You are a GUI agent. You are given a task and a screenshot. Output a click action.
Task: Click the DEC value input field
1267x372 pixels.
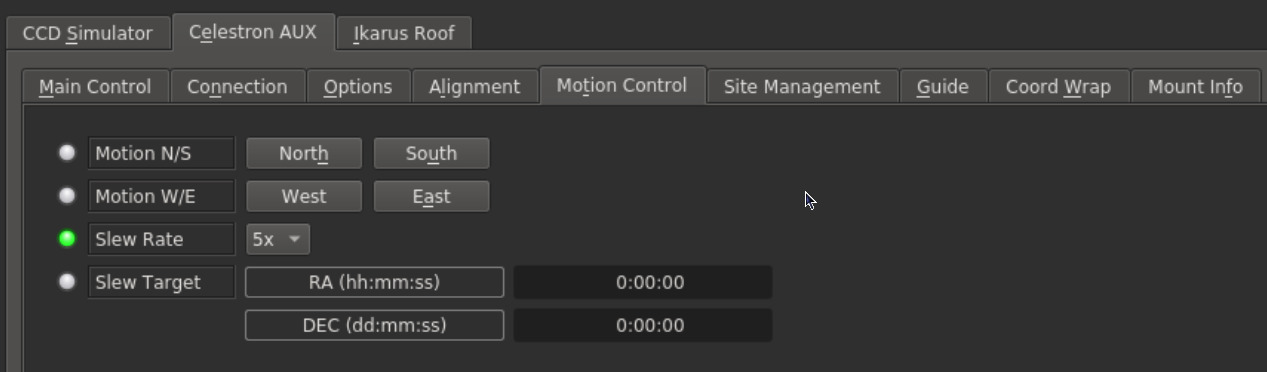click(x=643, y=325)
